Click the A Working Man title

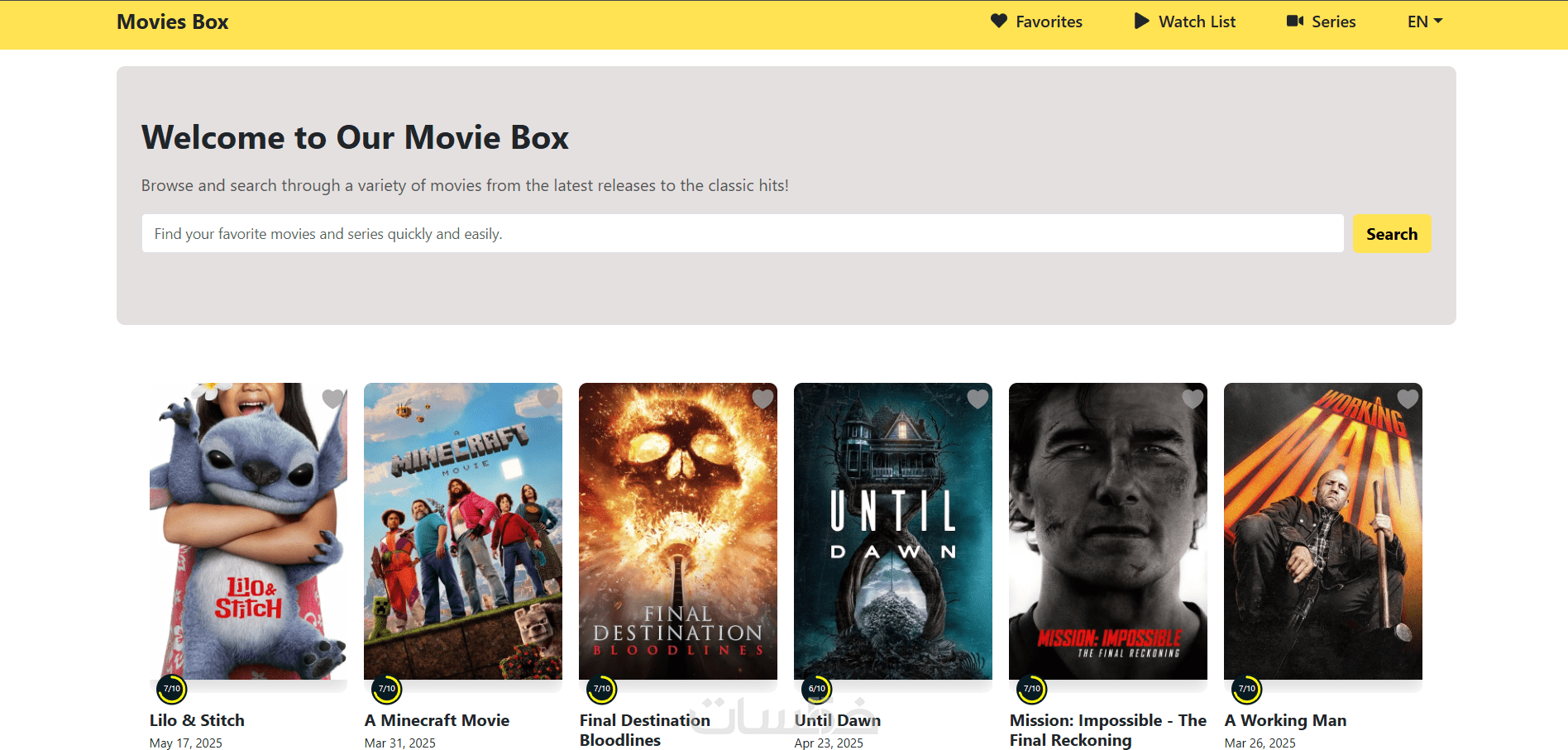pos(1285,720)
